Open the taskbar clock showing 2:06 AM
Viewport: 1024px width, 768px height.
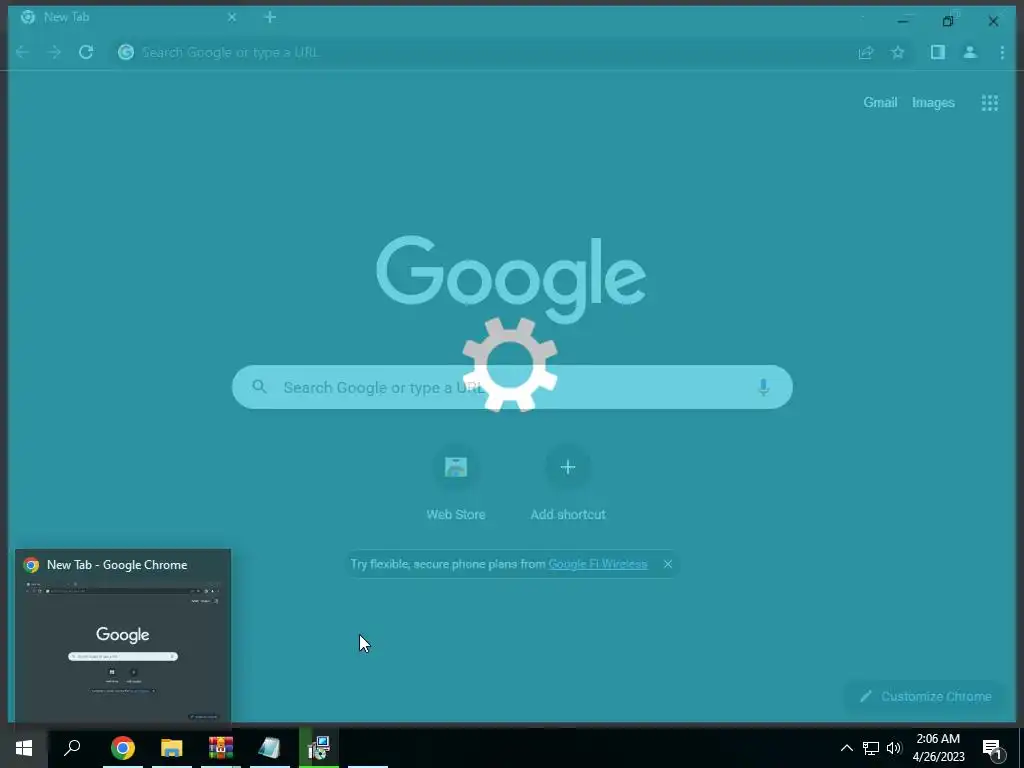pos(938,748)
